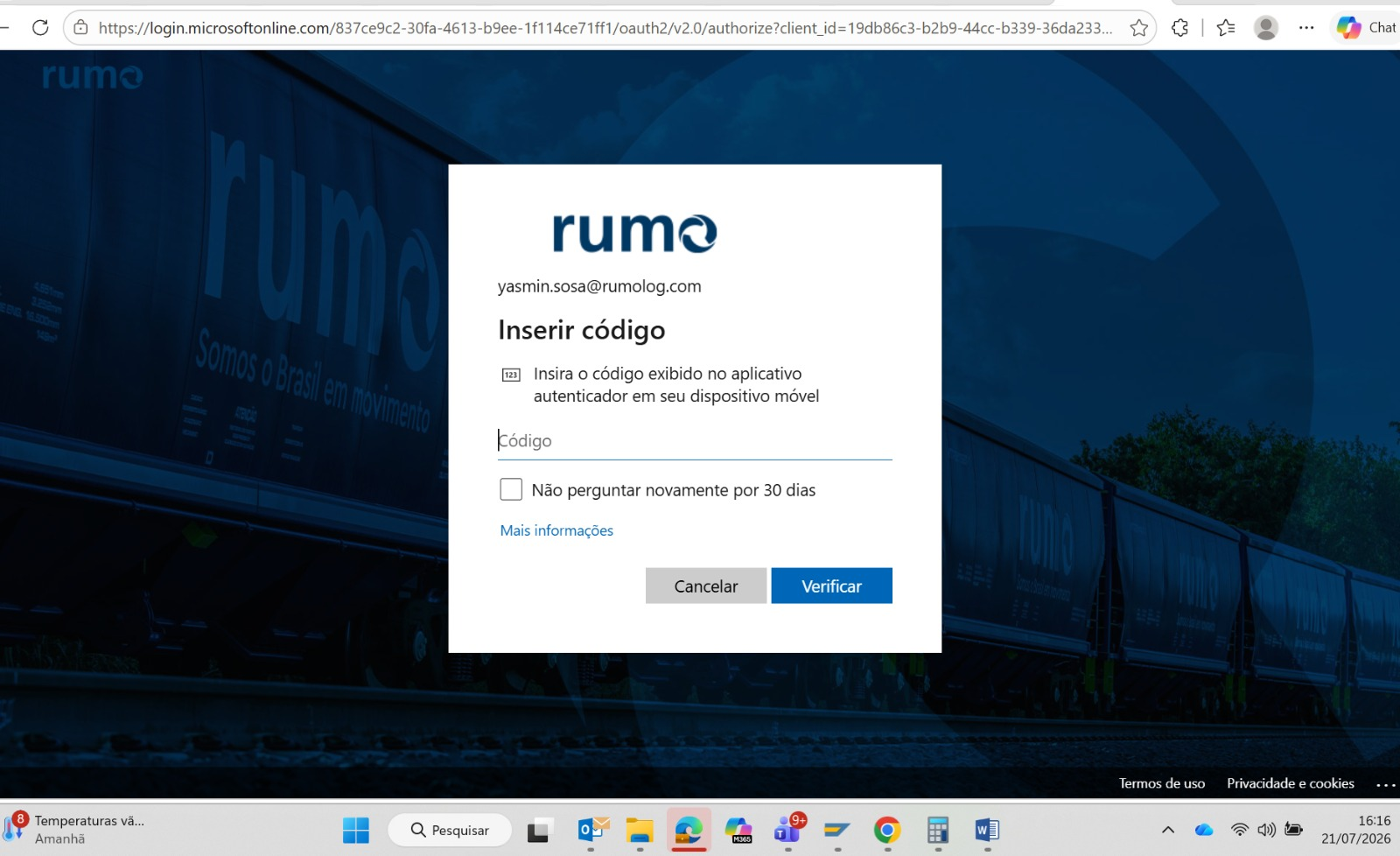Open the Termos de uso link
Image resolution: width=1400 pixels, height=856 pixels.
[x=1162, y=783]
